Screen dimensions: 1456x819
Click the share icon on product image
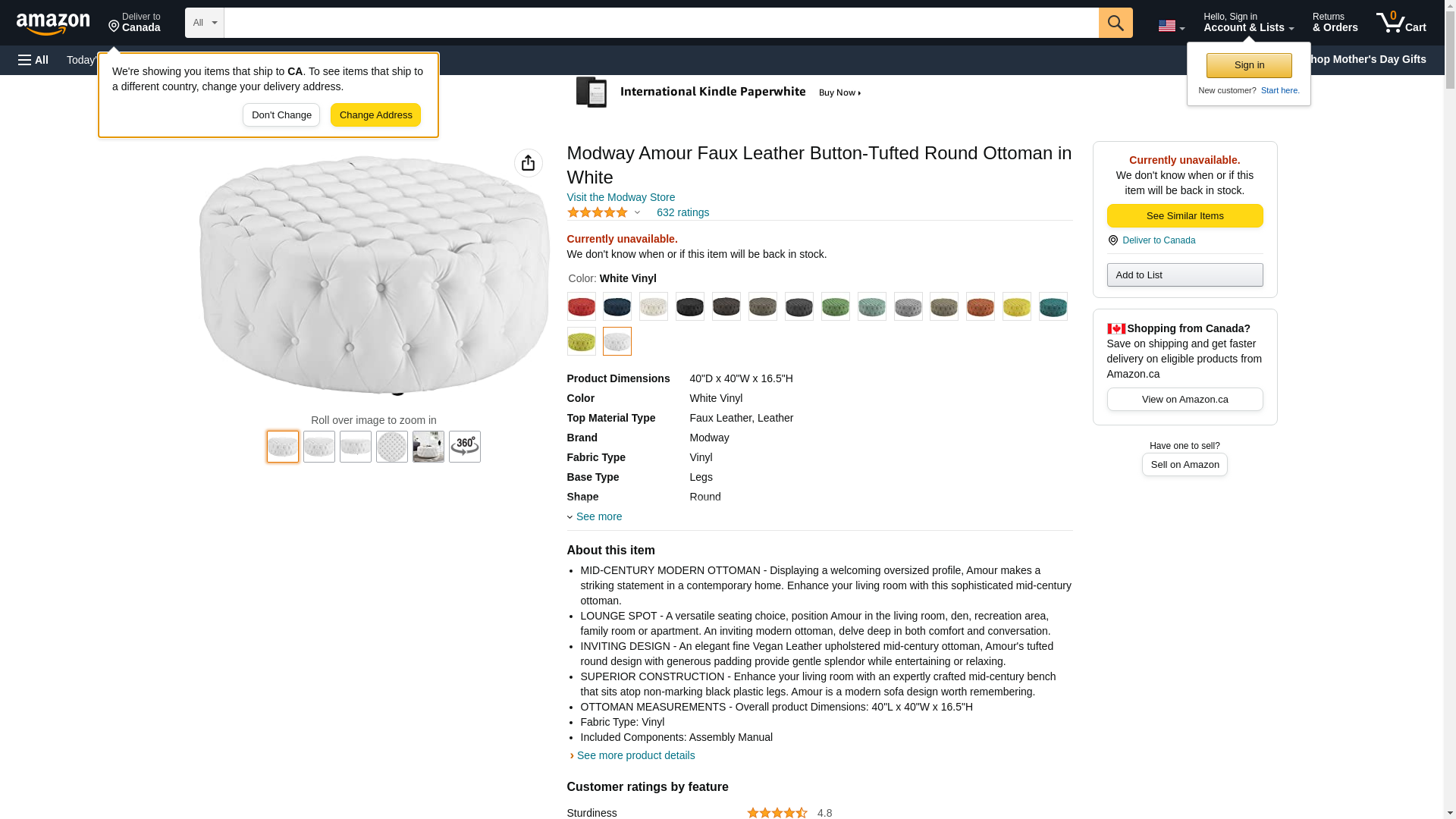pos(529,163)
